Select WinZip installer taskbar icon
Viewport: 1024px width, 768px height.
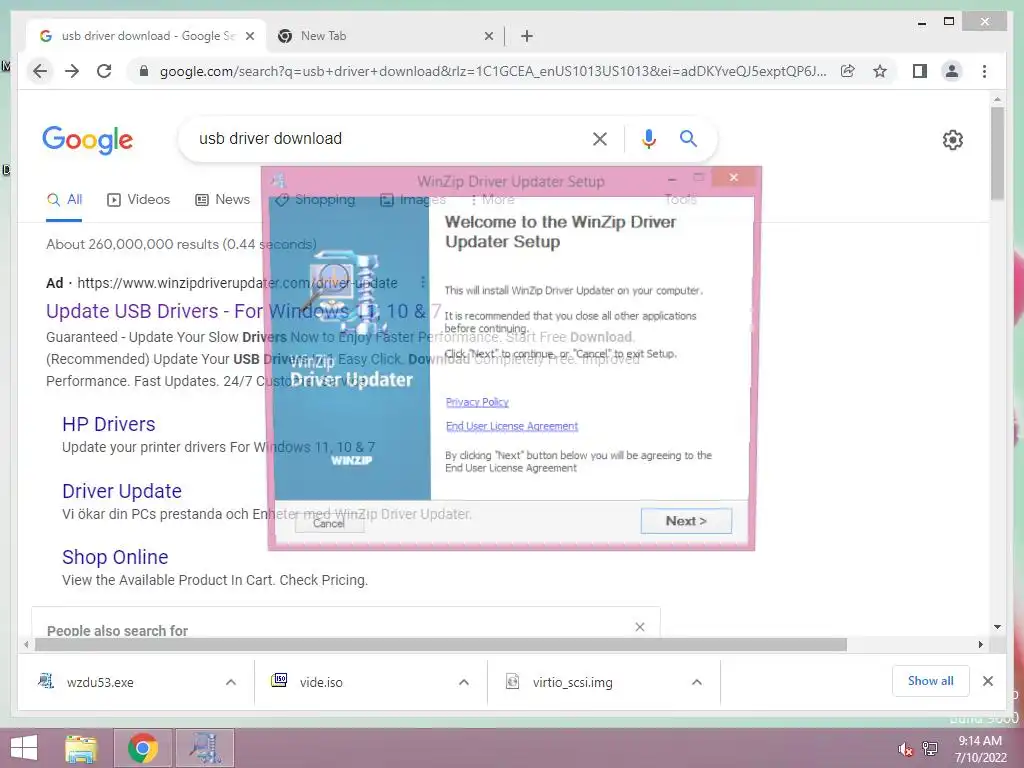(x=205, y=748)
